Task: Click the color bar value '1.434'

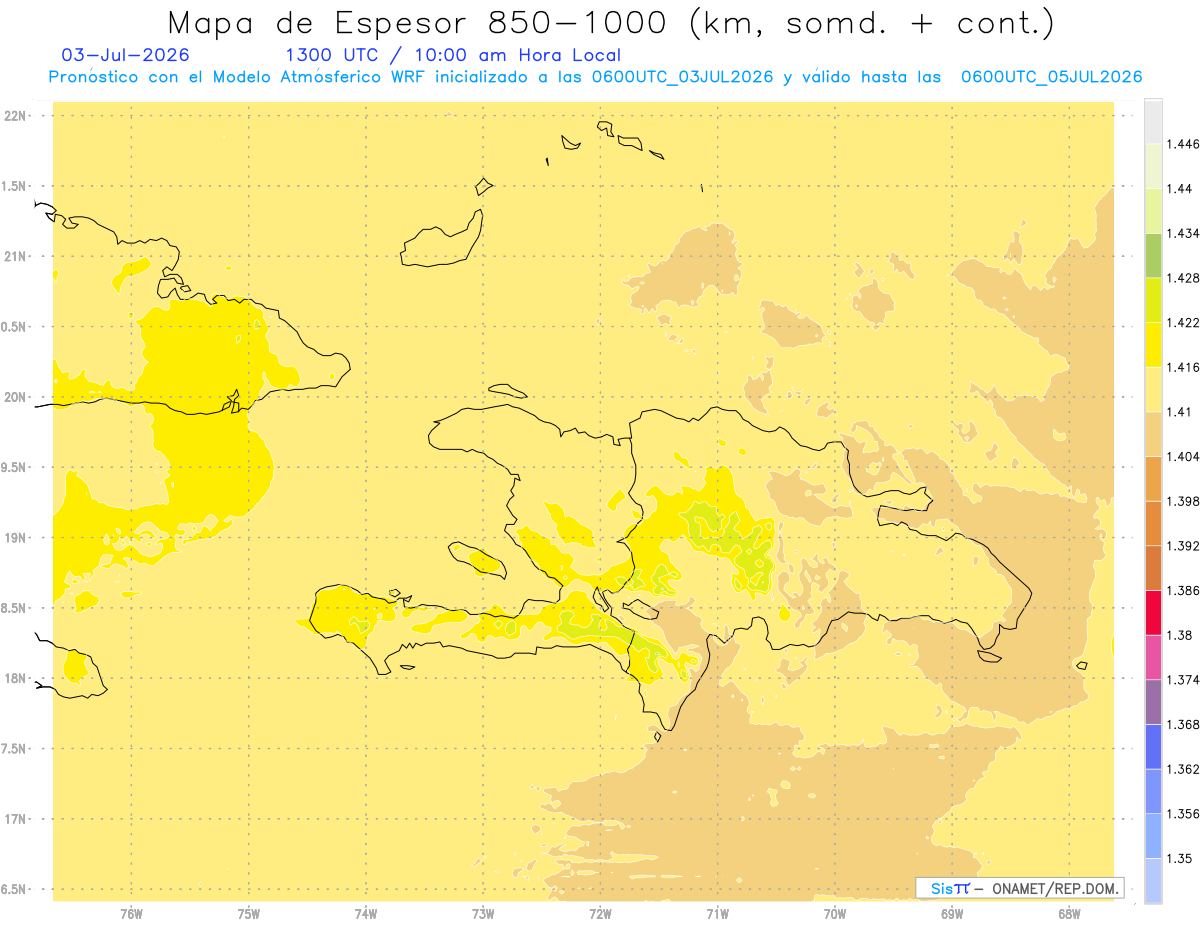Action: (1182, 233)
